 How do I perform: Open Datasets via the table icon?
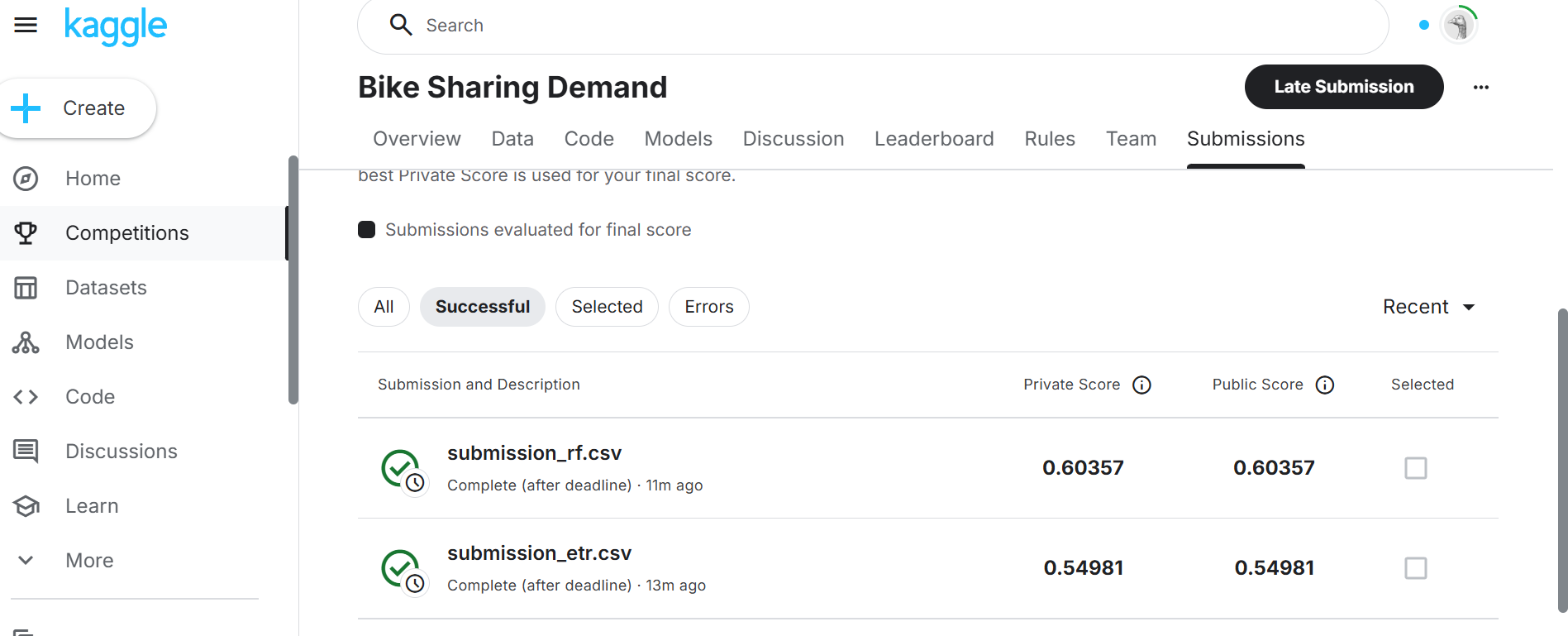coord(26,288)
